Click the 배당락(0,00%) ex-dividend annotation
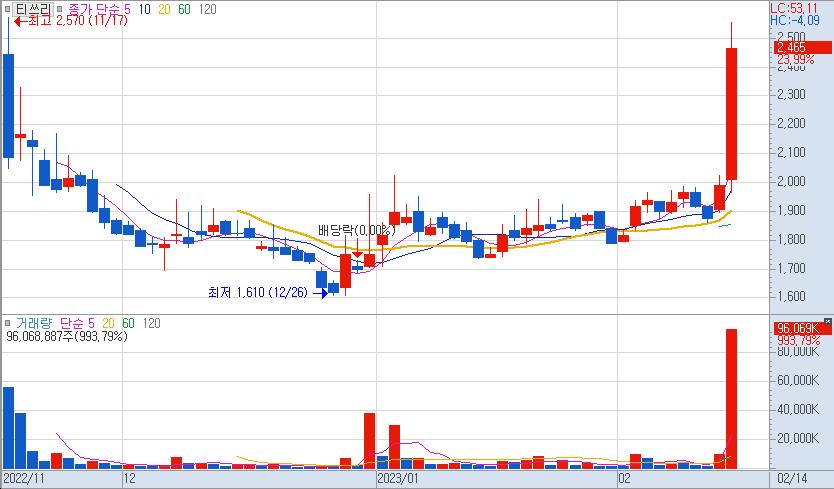Image resolution: width=834 pixels, height=489 pixels. coord(356,230)
